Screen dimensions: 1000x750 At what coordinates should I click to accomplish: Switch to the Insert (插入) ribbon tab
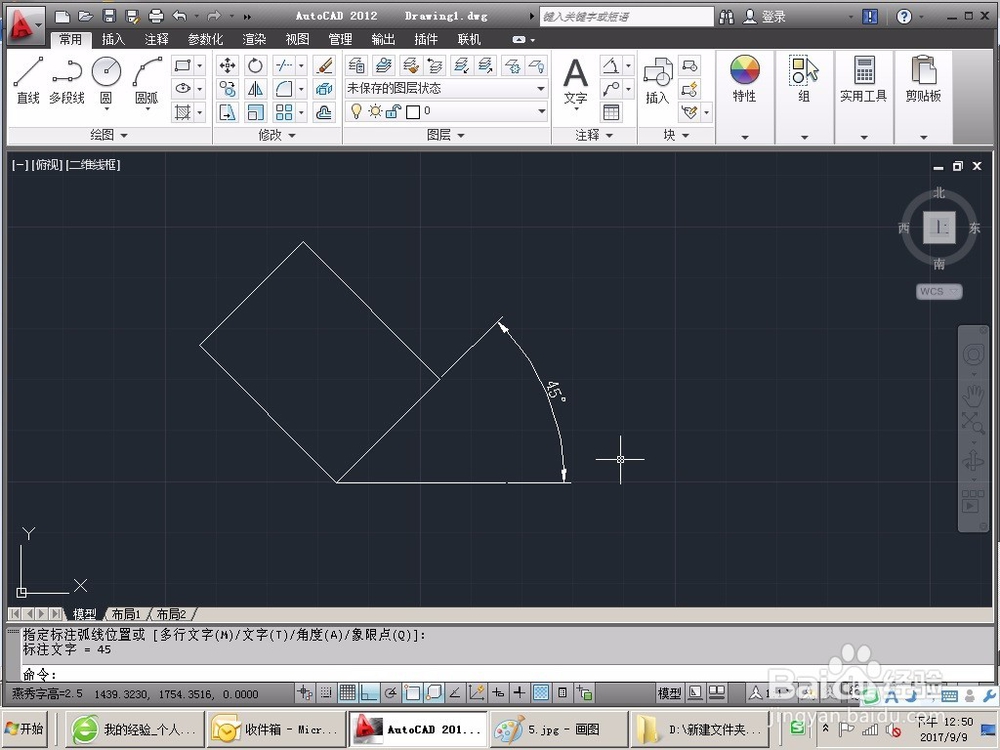click(x=113, y=40)
